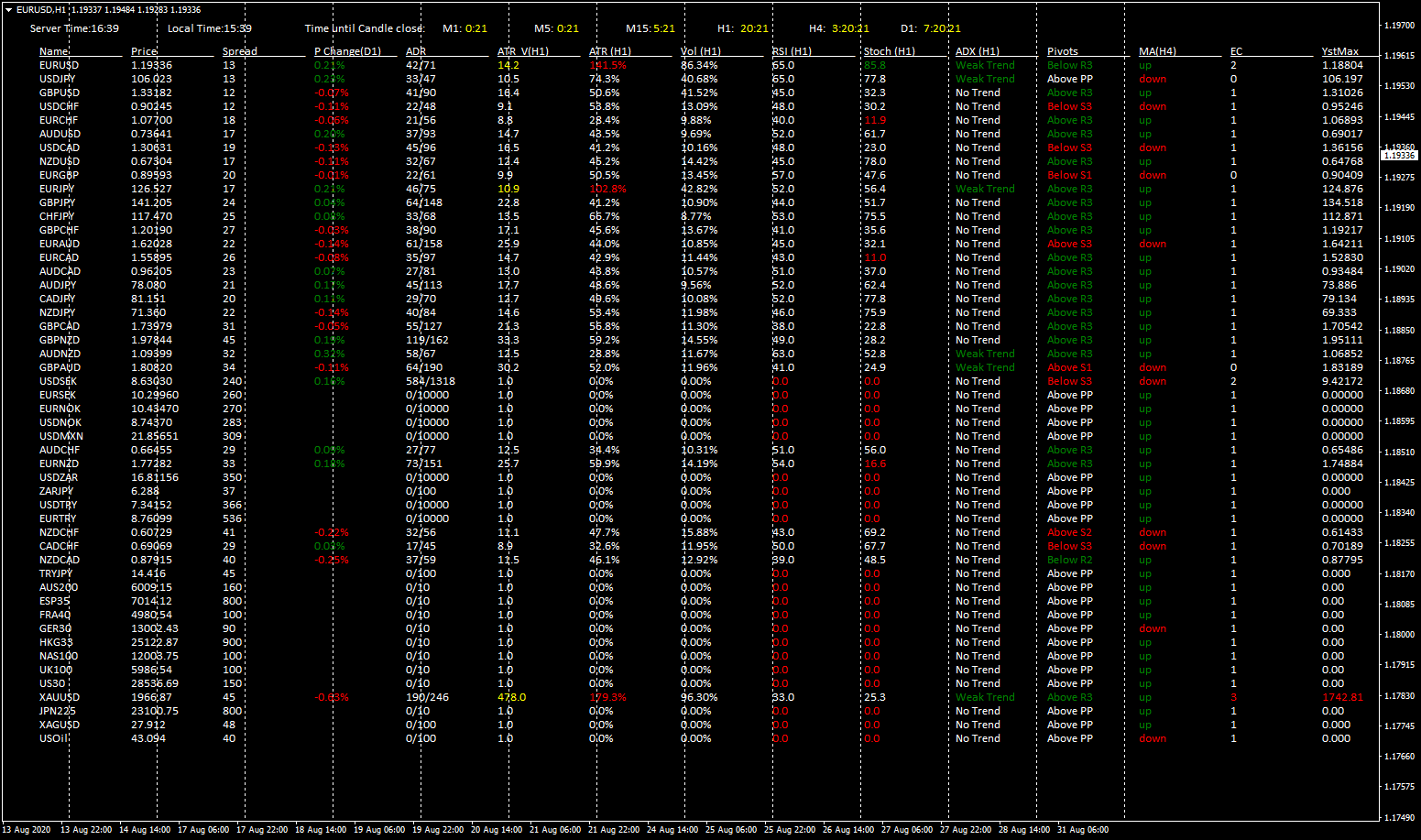This screenshot has height=840, width=1421.
Task: Select the NZDUSD symbol row name
Action: (x=60, y=161)
